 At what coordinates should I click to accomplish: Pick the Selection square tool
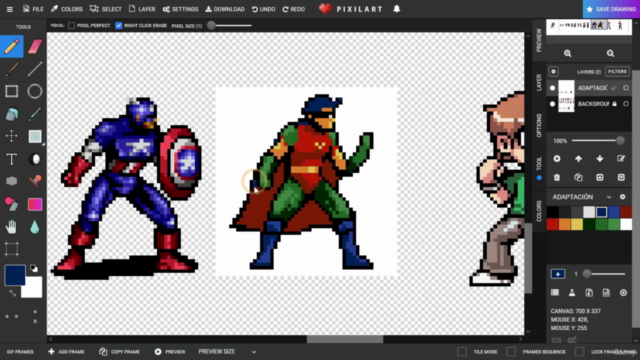pos(35,136)
